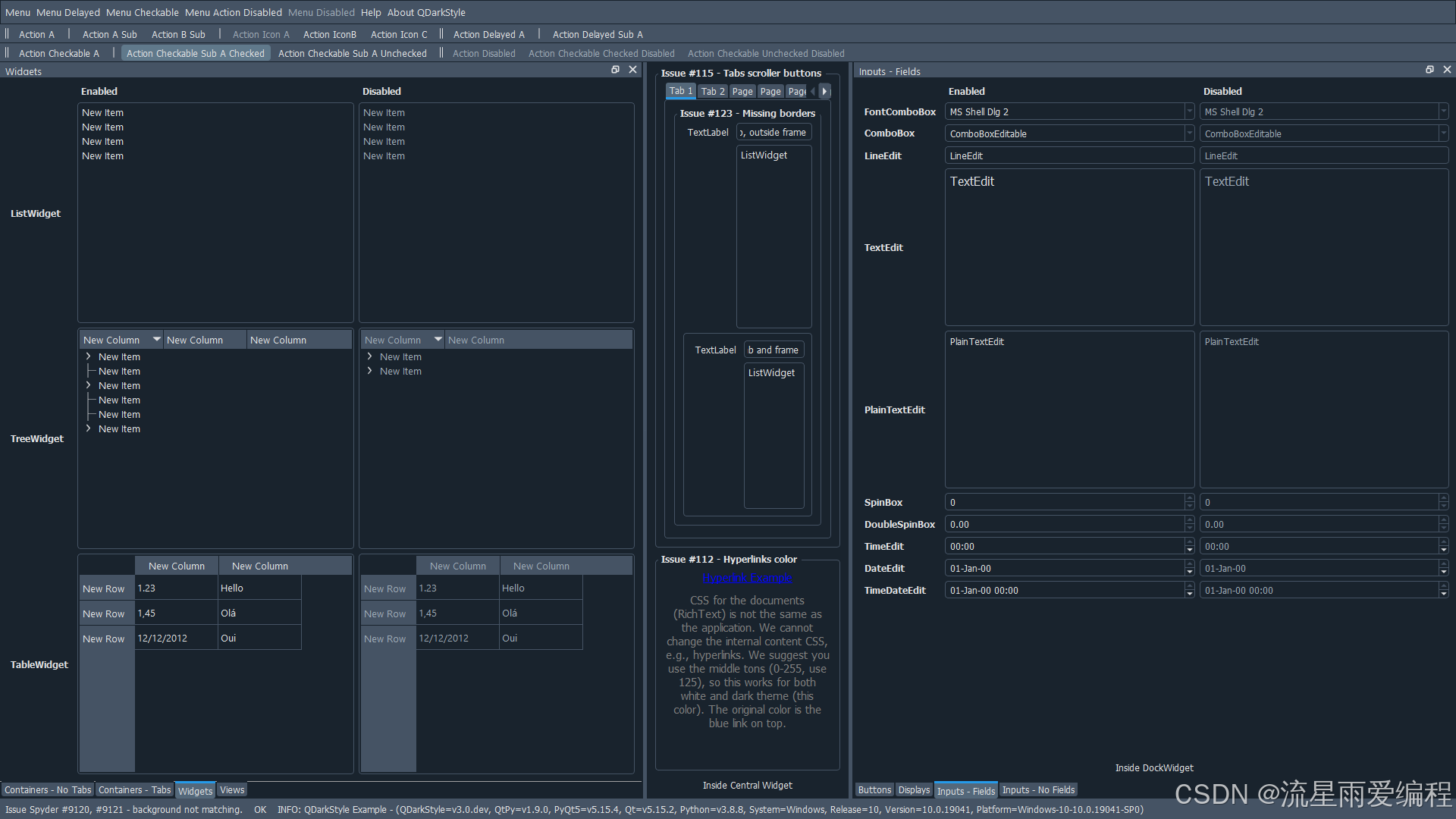The width and height of the screenshot is (1456, 819).
Task: Open the enabled ComboBoxEditable dropdown arrow
Action: click(x=1188, y=133)
